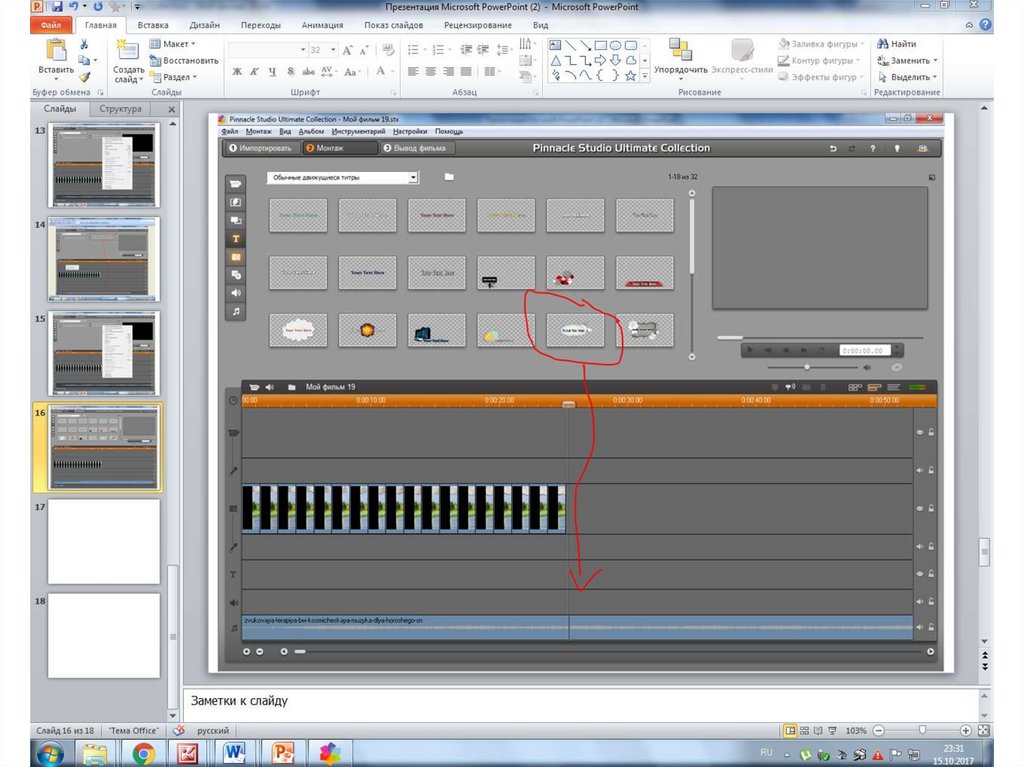The image size is (1024, 767).
Task: Click Format Painter brush icon
Action: 85,77
